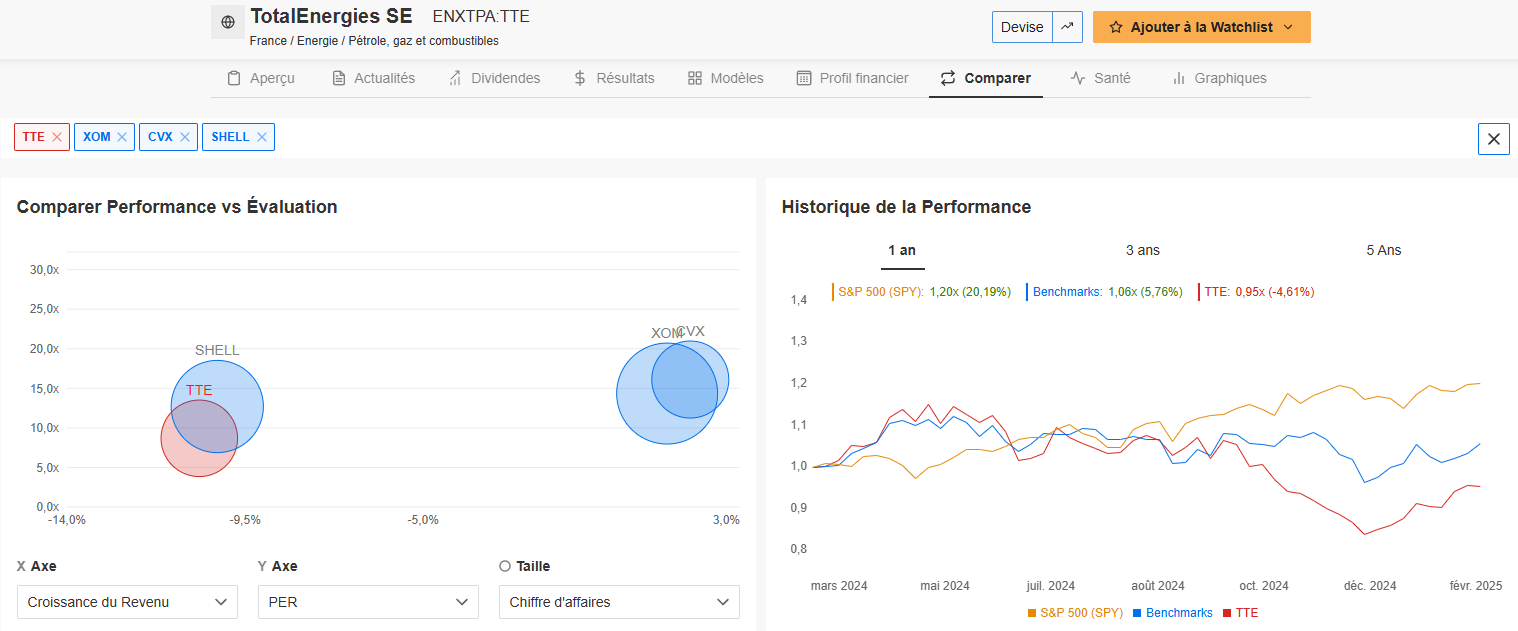Open the X Axe Croissance du Revenu dropdown
Viewport: 1518px width, 631px height.
(127, 602)
